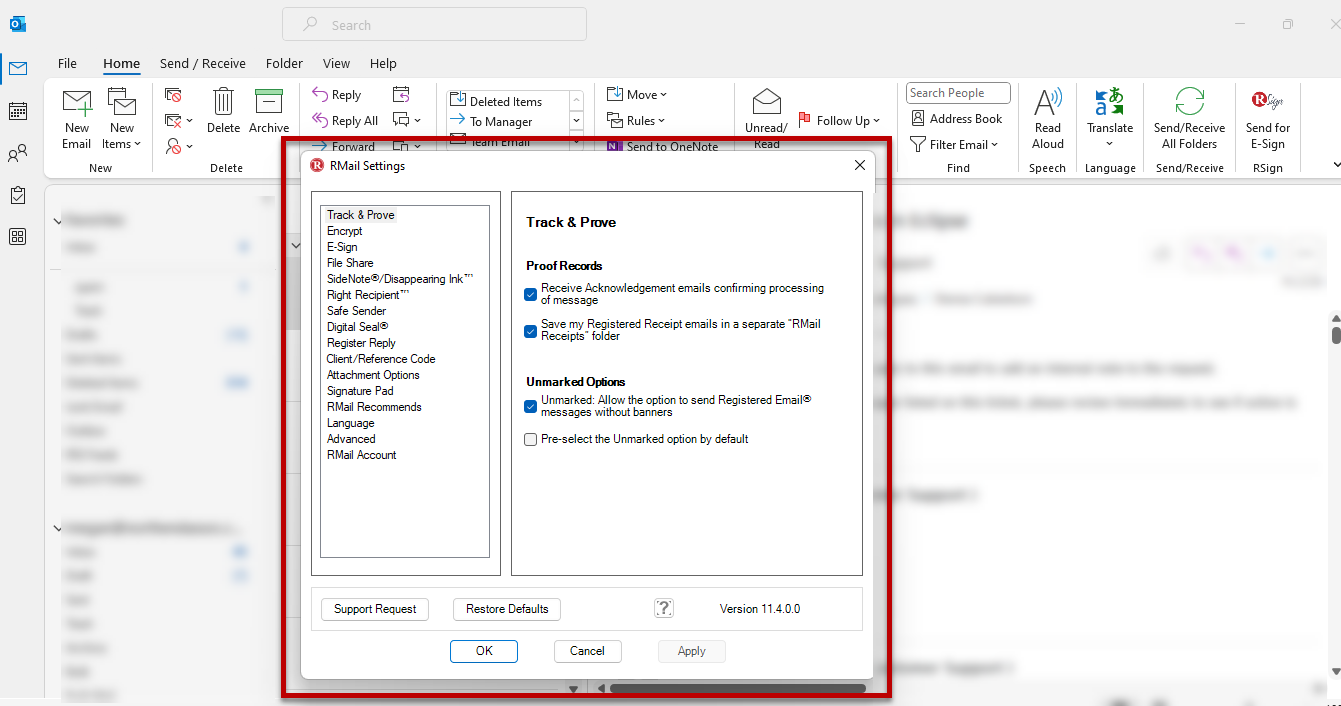Select Safe Sender settings entry
The width and height of the screenshot is (1341, 706).
356,311
